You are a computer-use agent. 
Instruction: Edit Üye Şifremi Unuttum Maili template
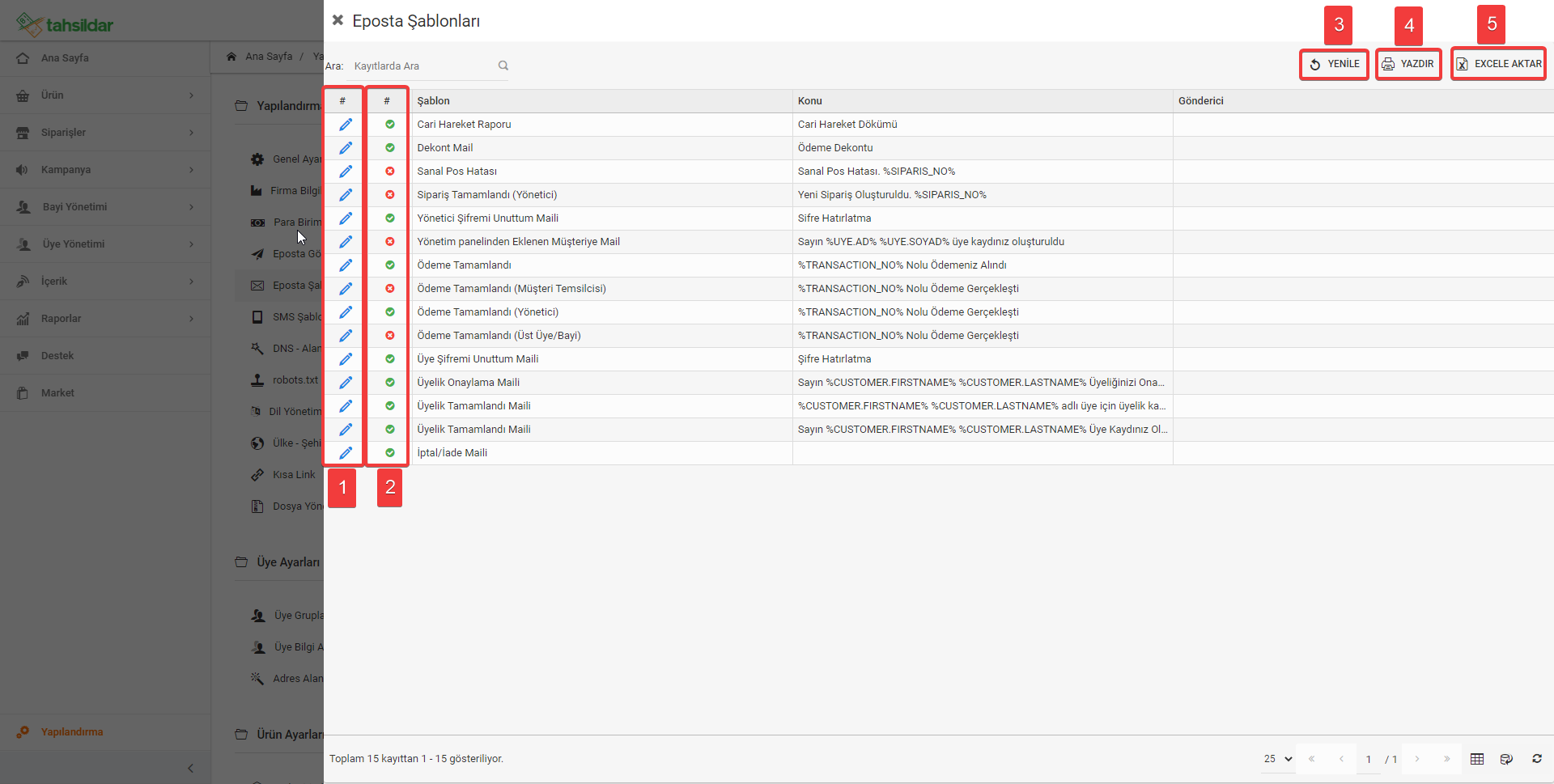pyautogui.click(x=346, y=359)
